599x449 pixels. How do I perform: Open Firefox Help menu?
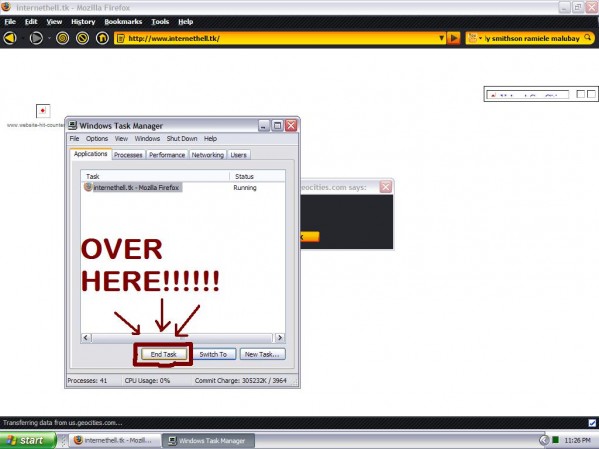pos(186,22)
